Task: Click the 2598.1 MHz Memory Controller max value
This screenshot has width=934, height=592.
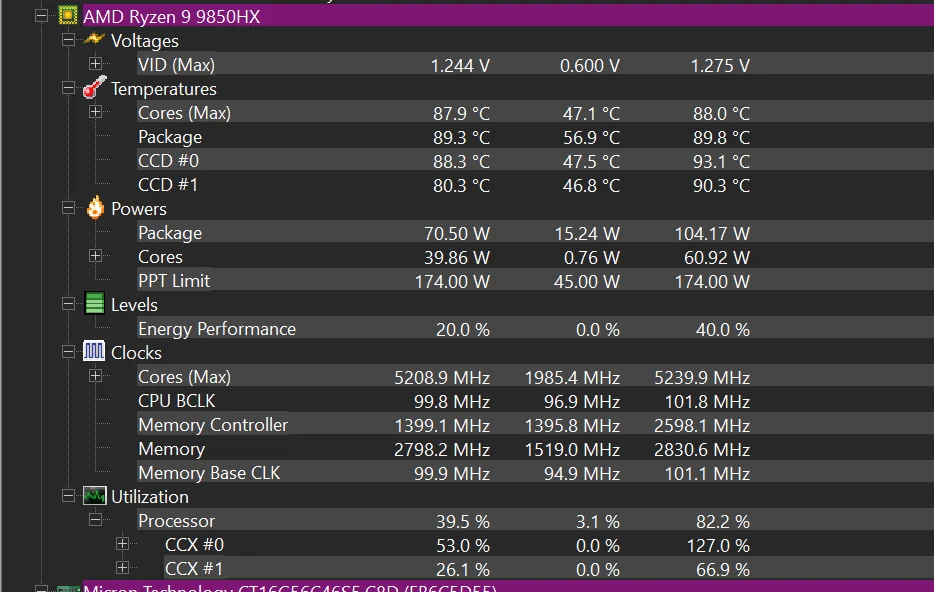Action: pos(702,426)
